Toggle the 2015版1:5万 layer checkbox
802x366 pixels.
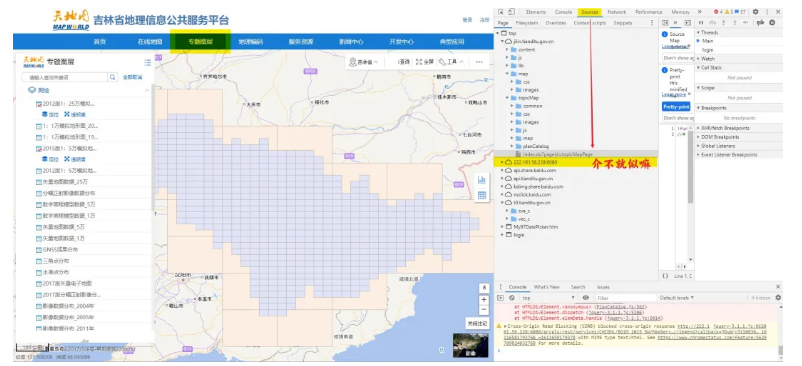coord(38,149)
